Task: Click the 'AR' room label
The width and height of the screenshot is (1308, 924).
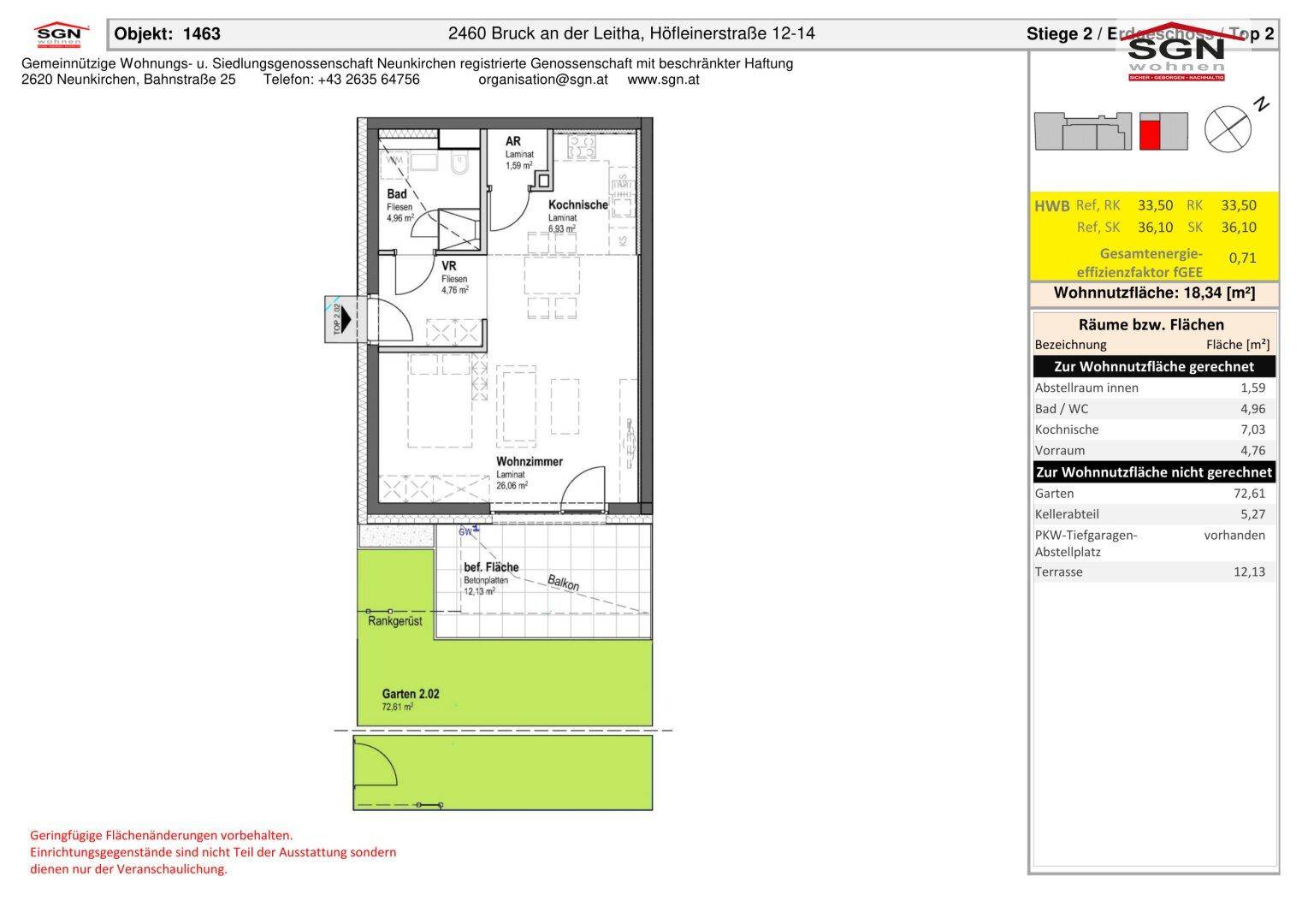Action: click(513, 141)
